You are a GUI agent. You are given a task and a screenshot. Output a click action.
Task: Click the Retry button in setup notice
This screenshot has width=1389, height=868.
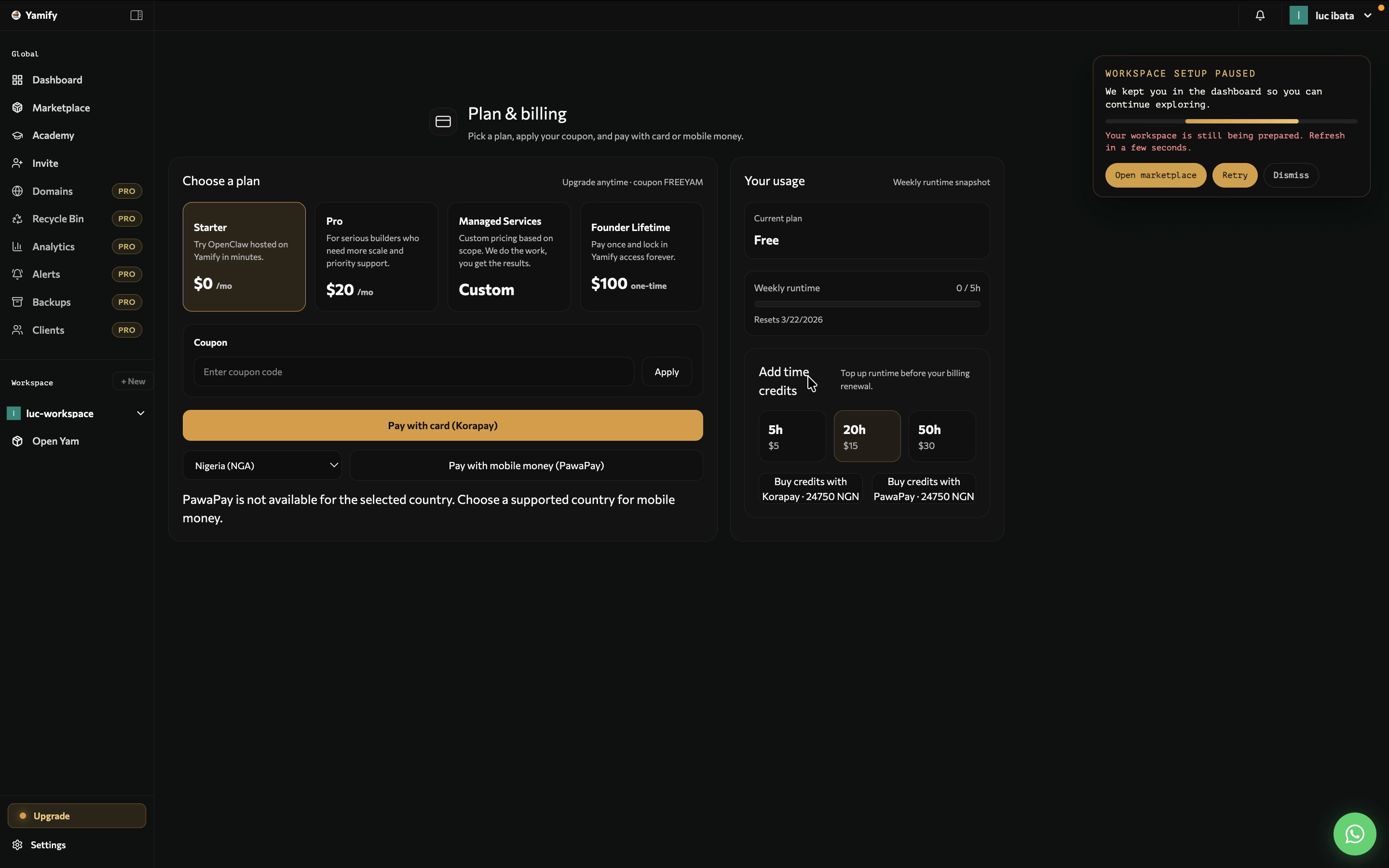point(1234,175)
